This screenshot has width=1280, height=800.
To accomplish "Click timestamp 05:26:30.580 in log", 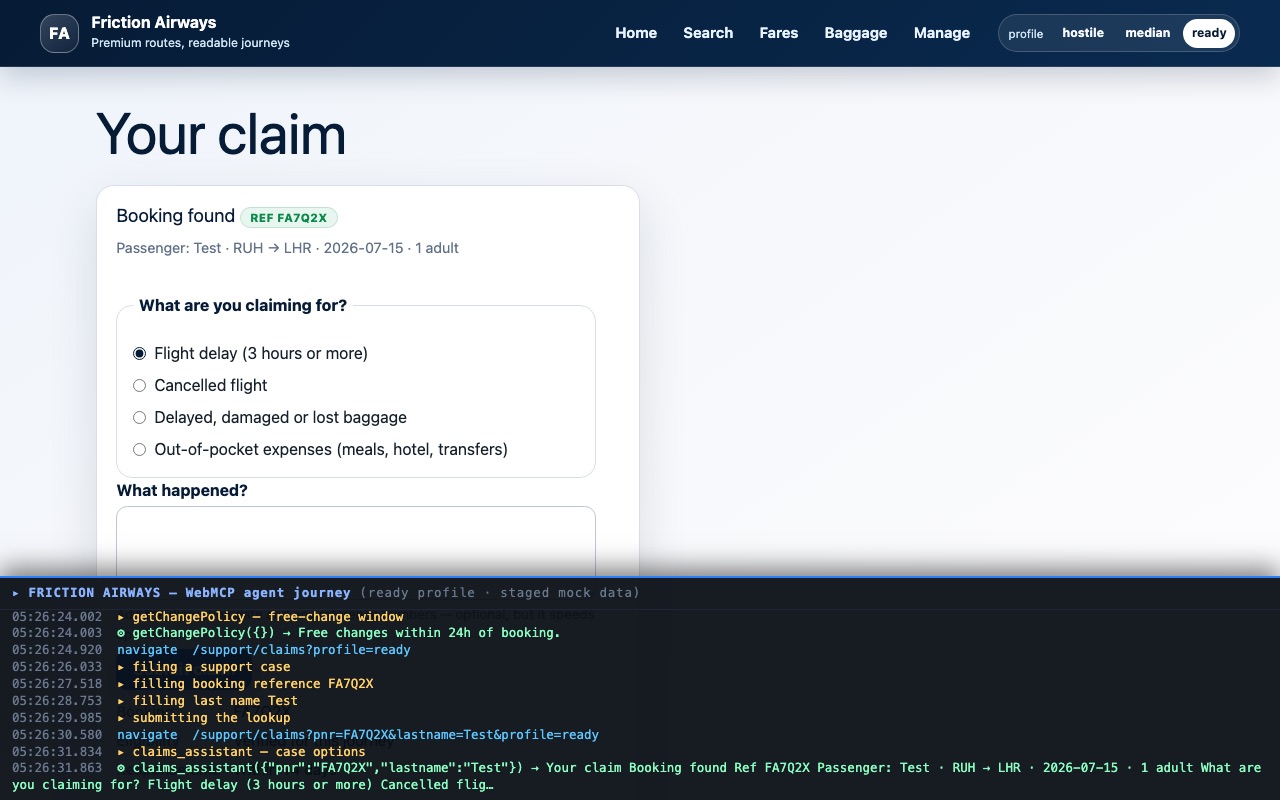I will pyautogui.click(x=57, y=735).
